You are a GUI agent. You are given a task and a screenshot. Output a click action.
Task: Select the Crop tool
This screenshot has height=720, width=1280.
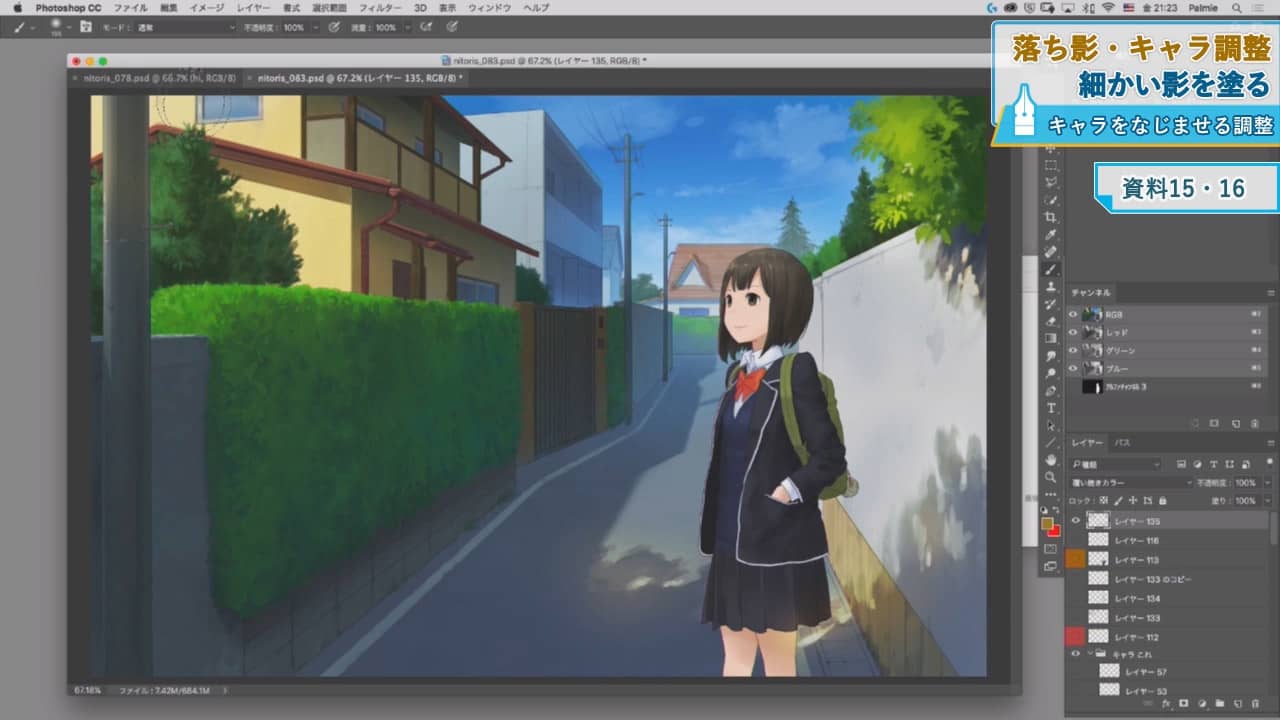coord(1051,217)
